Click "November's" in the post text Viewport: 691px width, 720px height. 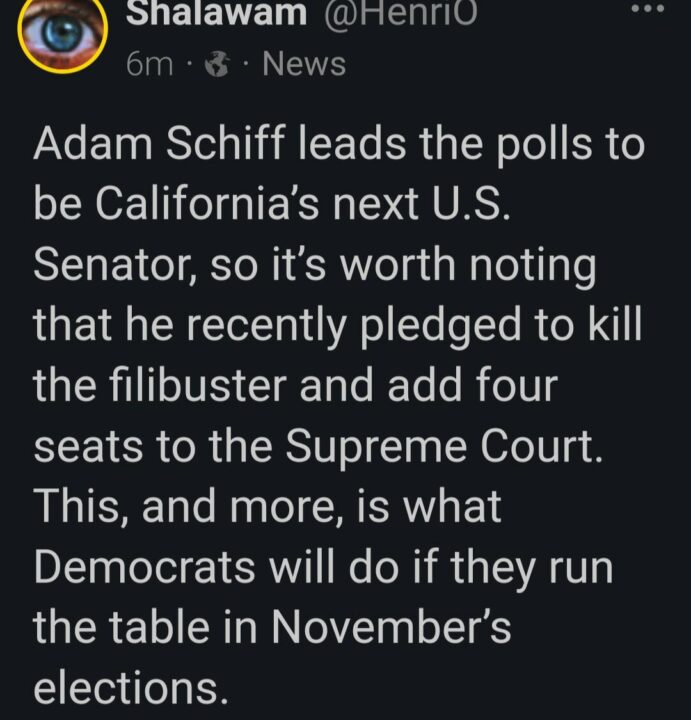(392, 628)
